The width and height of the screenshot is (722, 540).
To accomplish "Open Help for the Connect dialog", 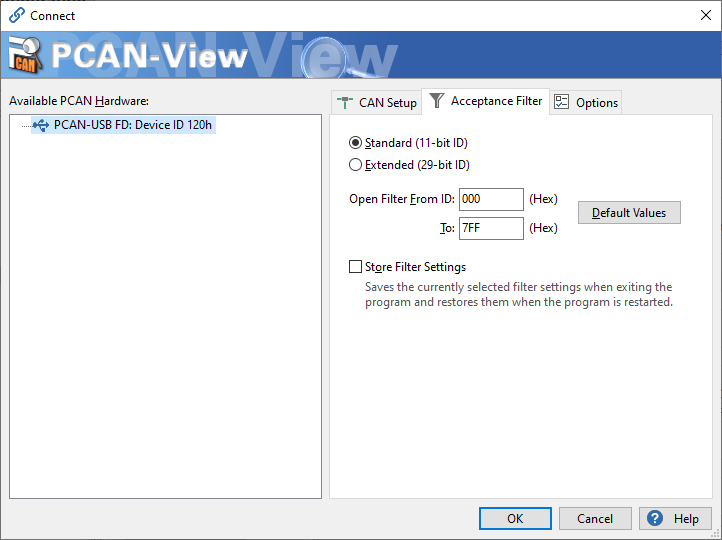I will click(675, 519).
